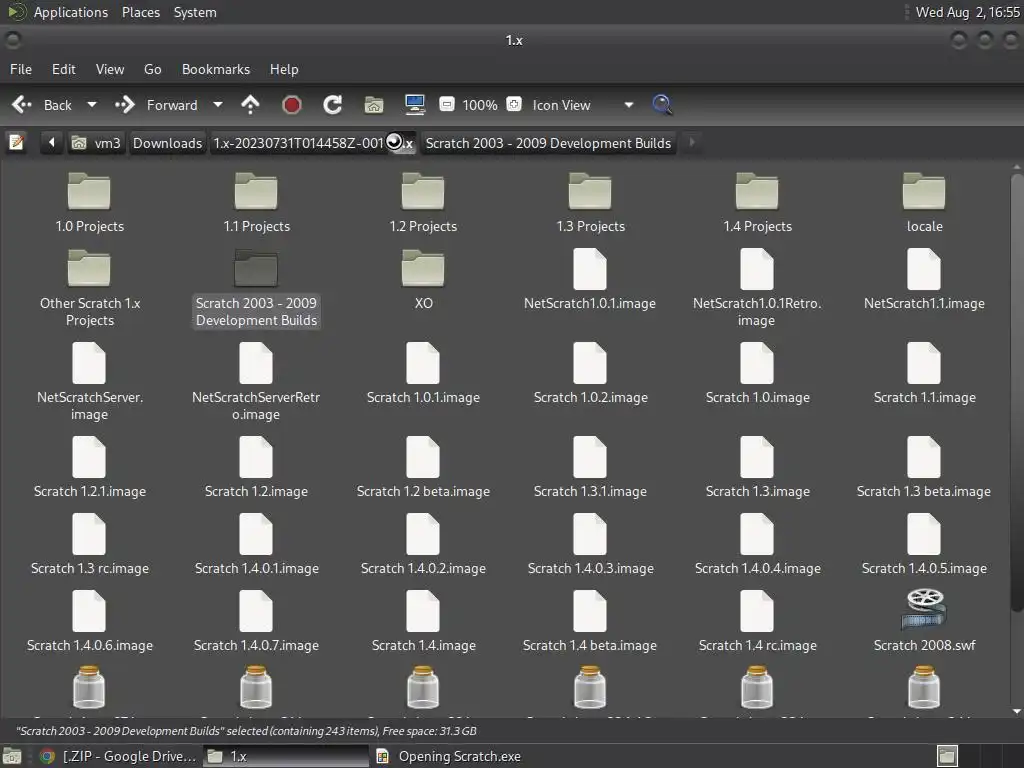Open the Back history dropdown arrow
The image size is (1024, 768).
[x=92, y=104]
